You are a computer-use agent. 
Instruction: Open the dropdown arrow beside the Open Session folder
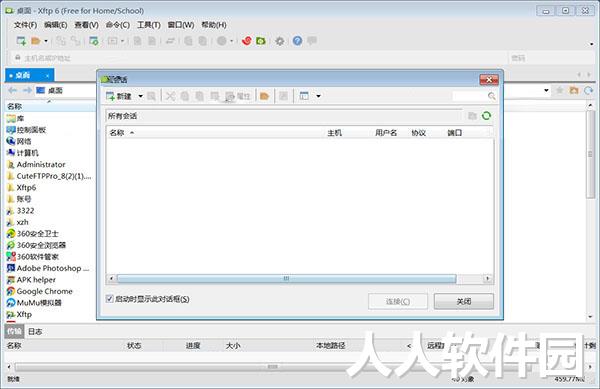point(46,41)
